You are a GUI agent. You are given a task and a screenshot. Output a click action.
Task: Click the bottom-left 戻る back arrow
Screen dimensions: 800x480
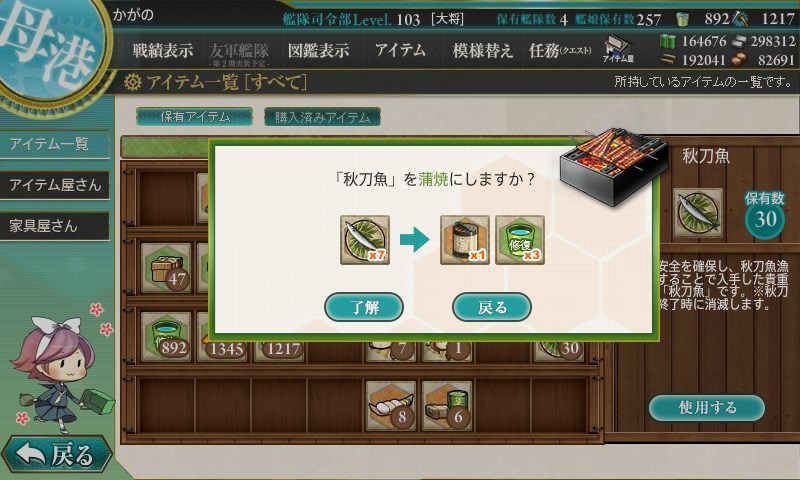[56, 454]
